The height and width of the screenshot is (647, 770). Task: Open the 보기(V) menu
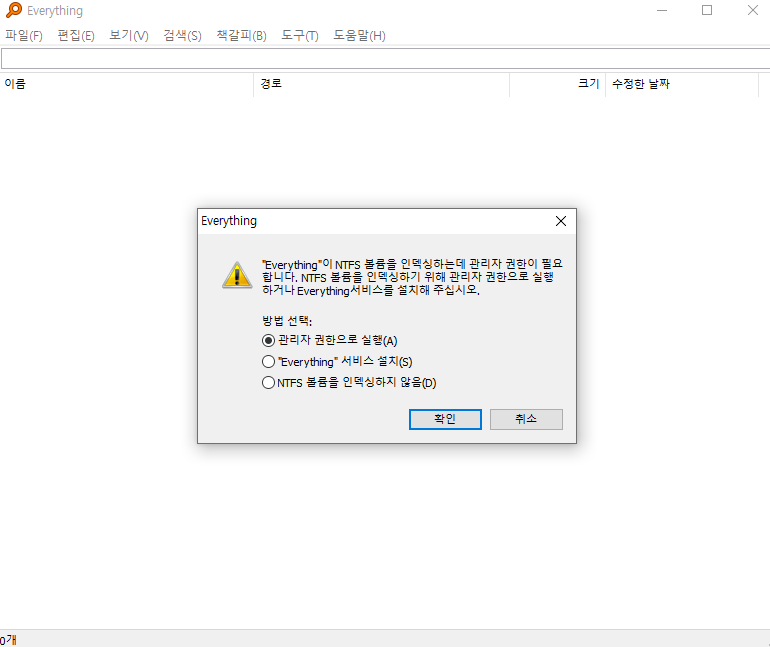(x=129, y=35)
